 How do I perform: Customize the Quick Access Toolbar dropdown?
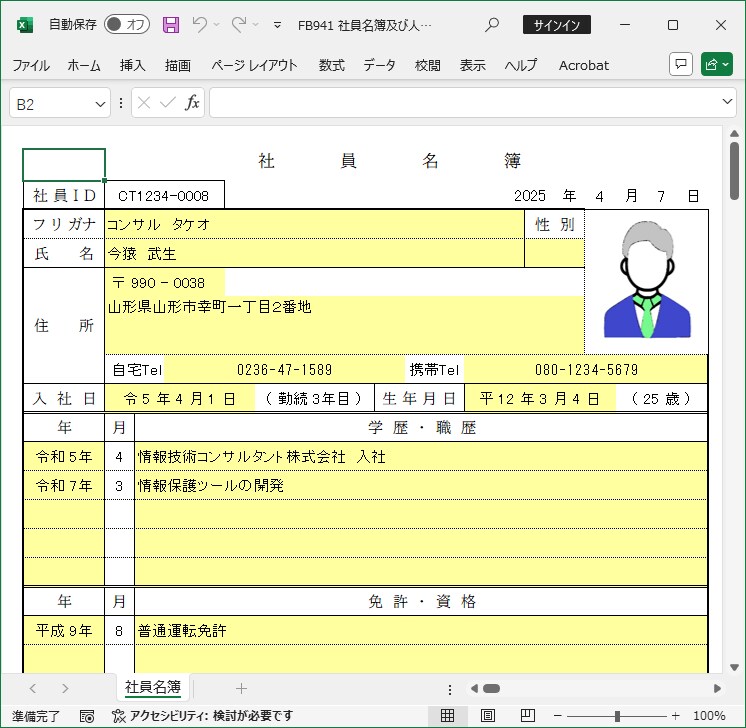[277, 25]
